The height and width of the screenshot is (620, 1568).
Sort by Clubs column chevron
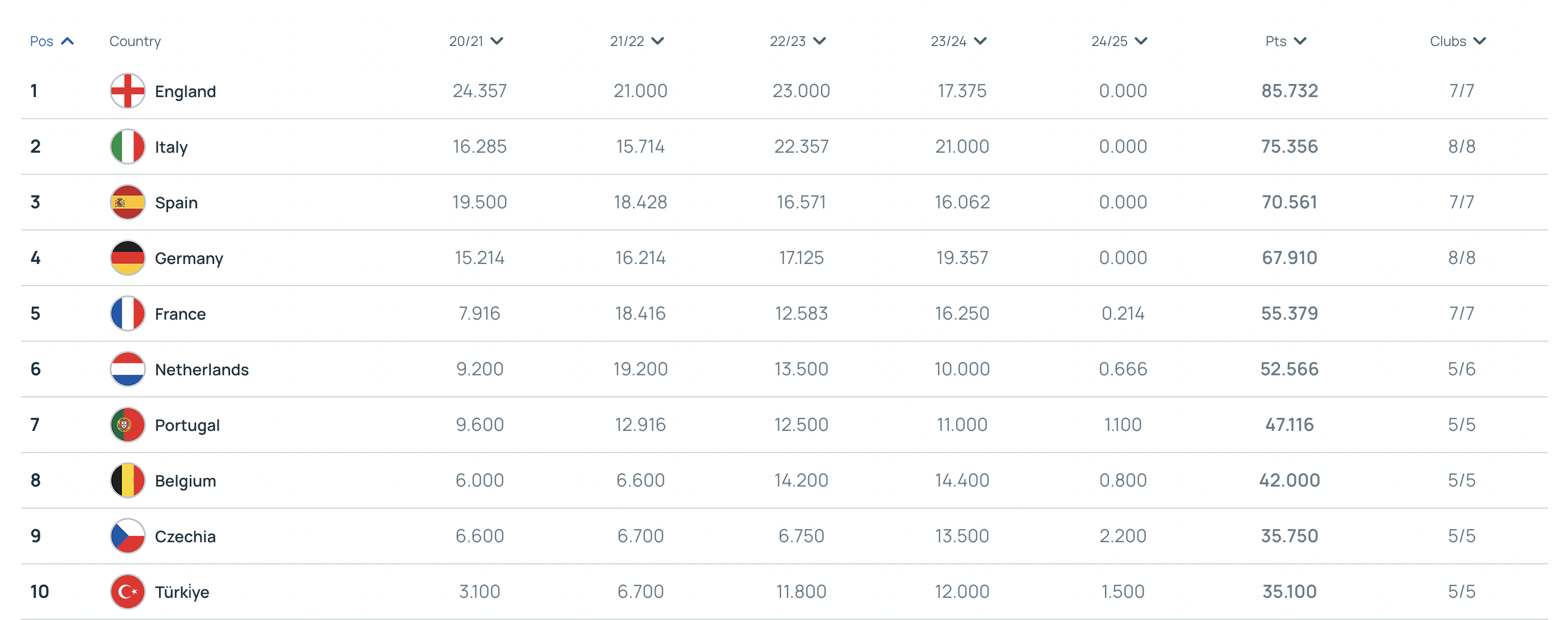1480,41
